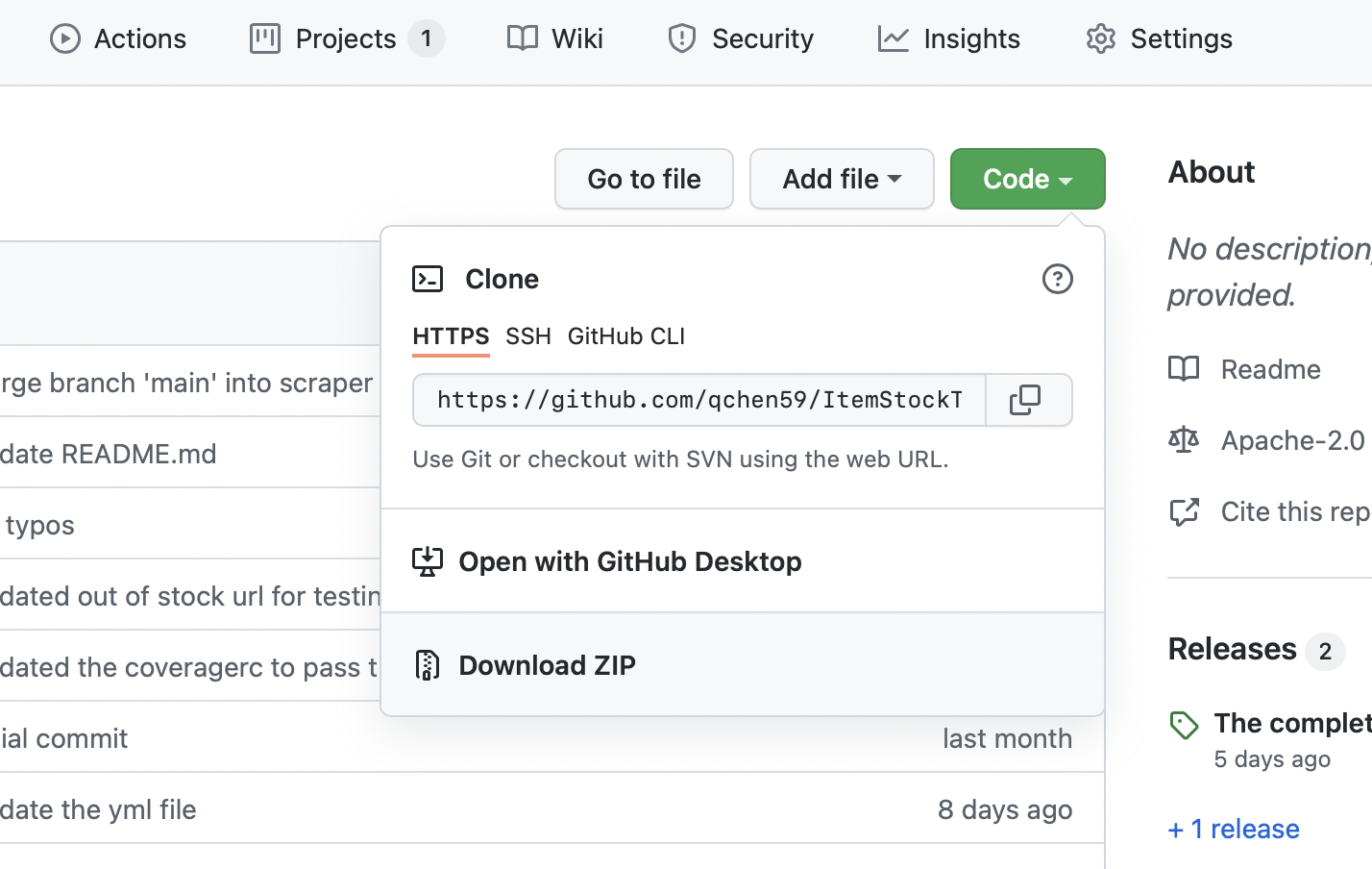This screenshot has height=869, width=1372.
Task: Open the Add file dropdown
Action: [842, 179]
